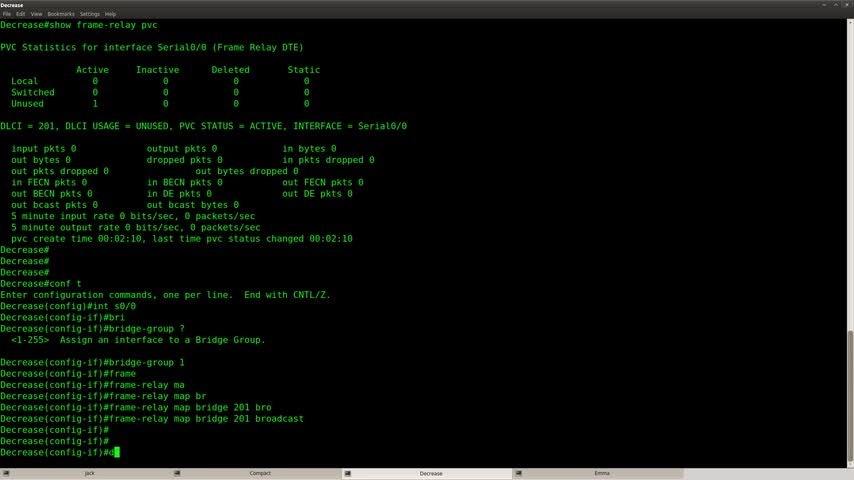Click 'out FECN pkts 0' counter
Viewport: 854px width, 480px height.
click(322, 183)
